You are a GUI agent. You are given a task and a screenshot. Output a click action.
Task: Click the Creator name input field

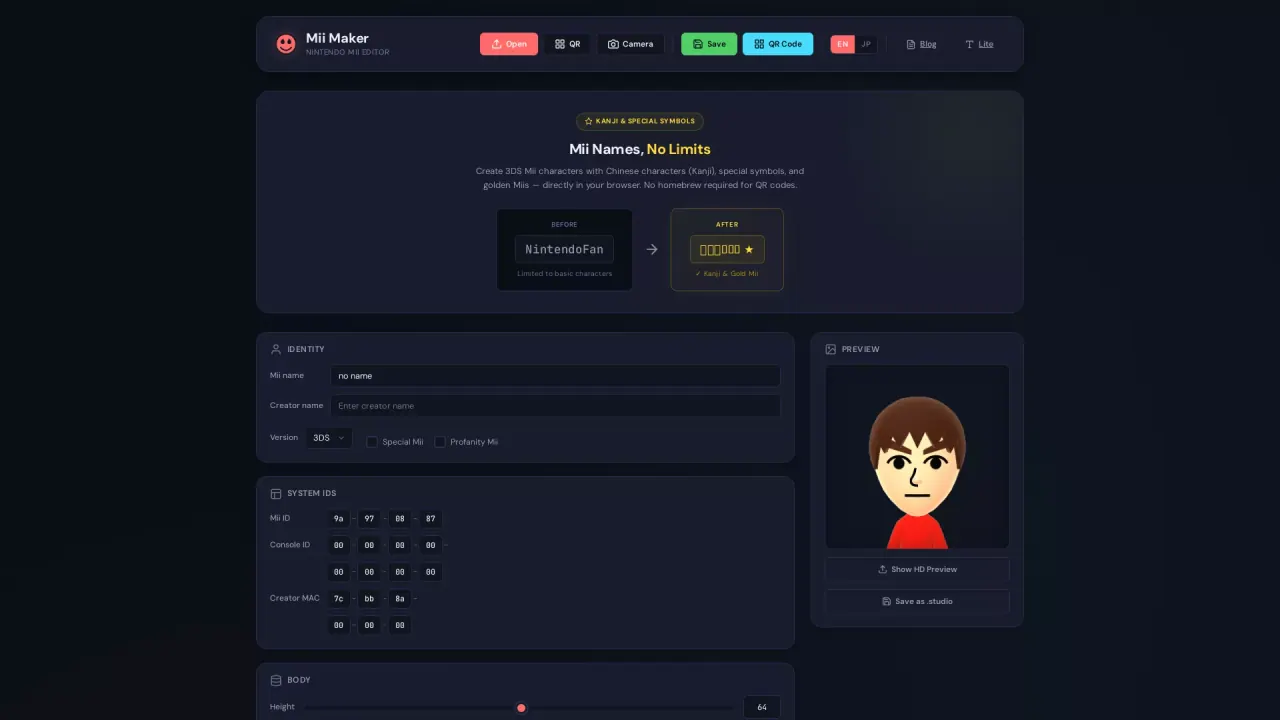[x=555, y=406]
